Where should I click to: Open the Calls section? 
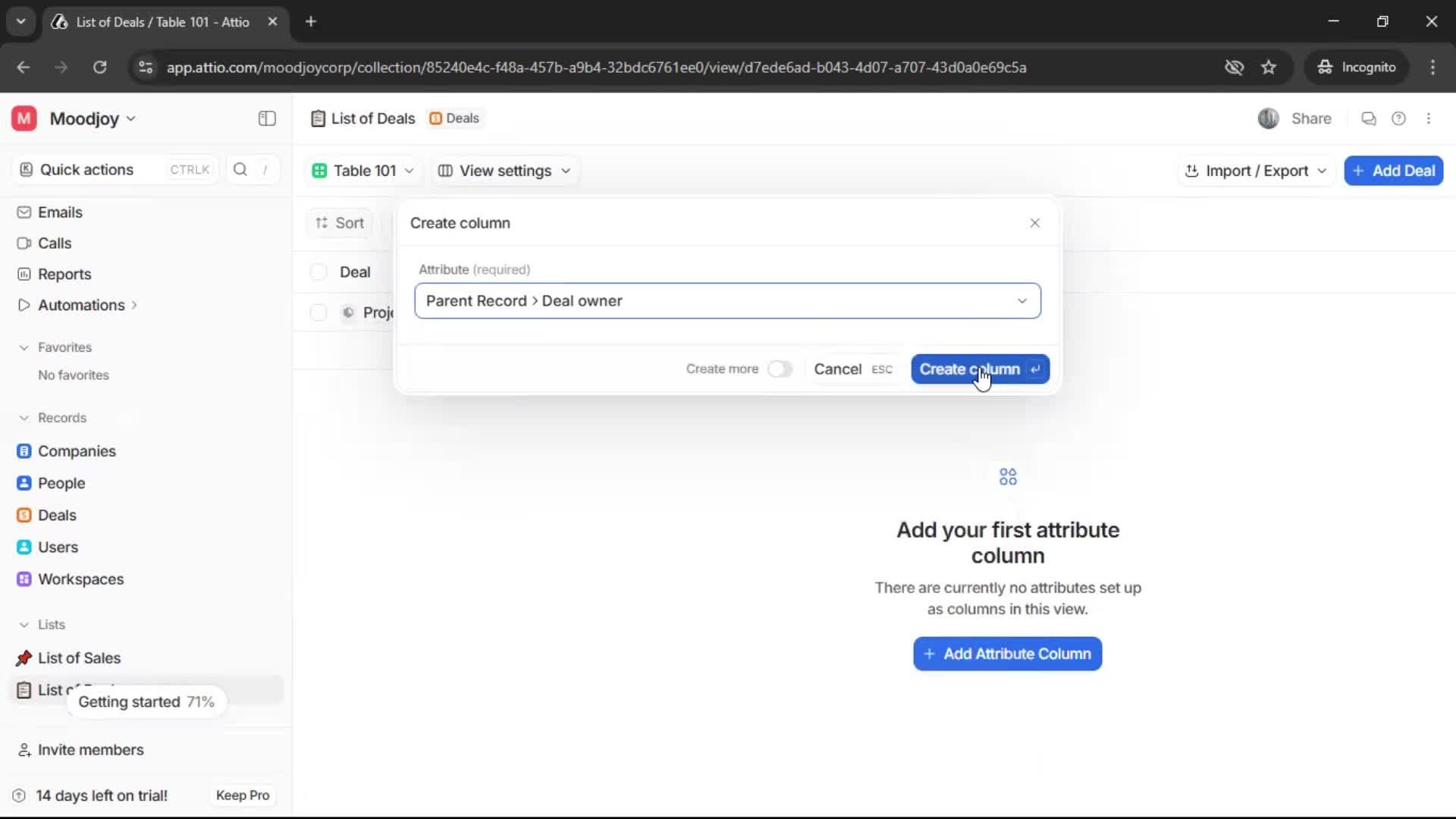point(54,243)
